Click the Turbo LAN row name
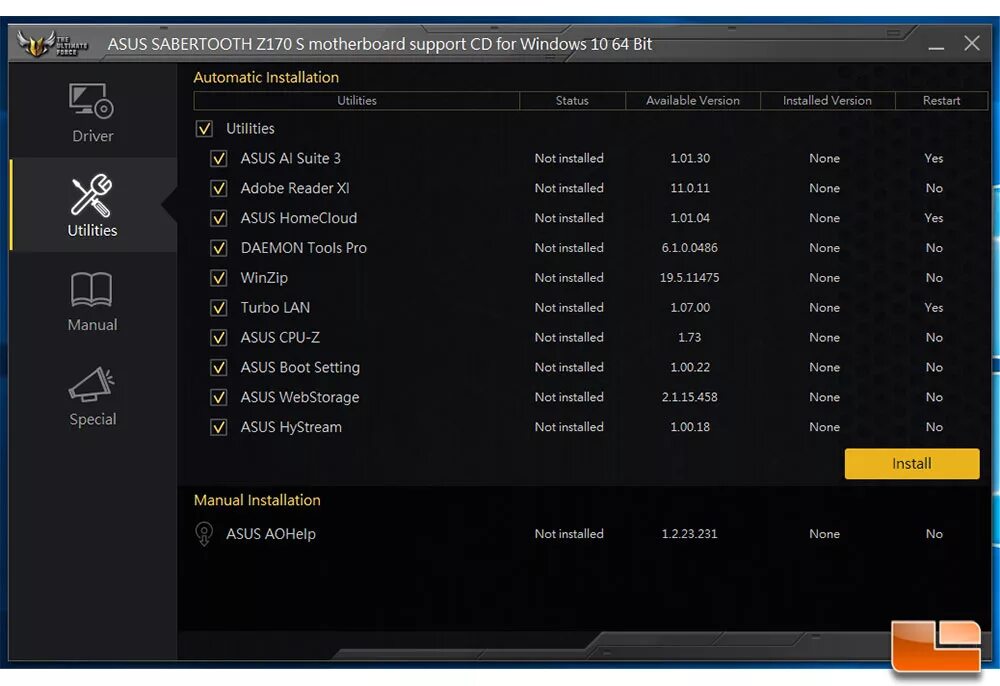 pyautogui.click(x=275, y=308)
